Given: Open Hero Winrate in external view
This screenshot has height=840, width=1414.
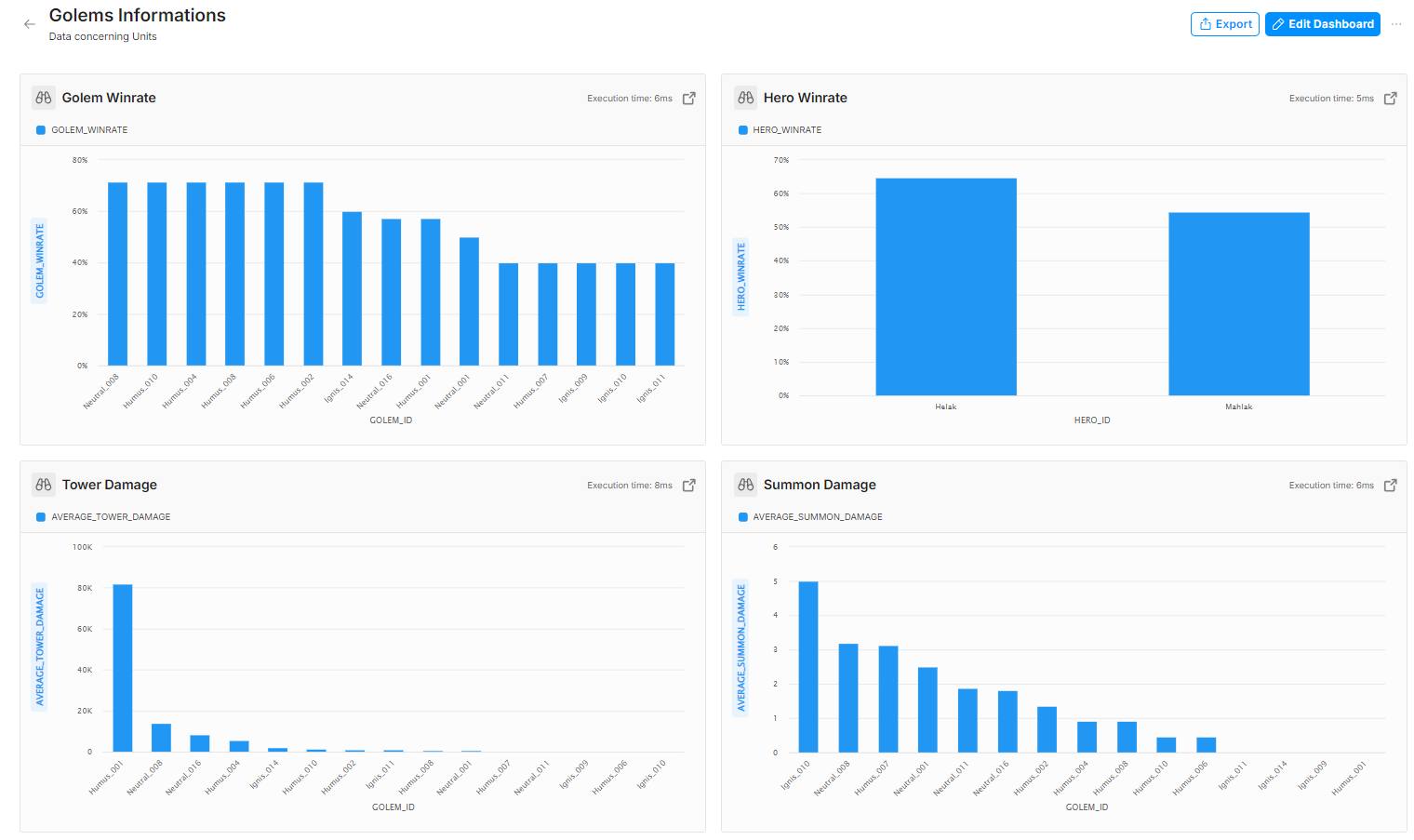Looking at the screenshot, I should click(1391, 98).
